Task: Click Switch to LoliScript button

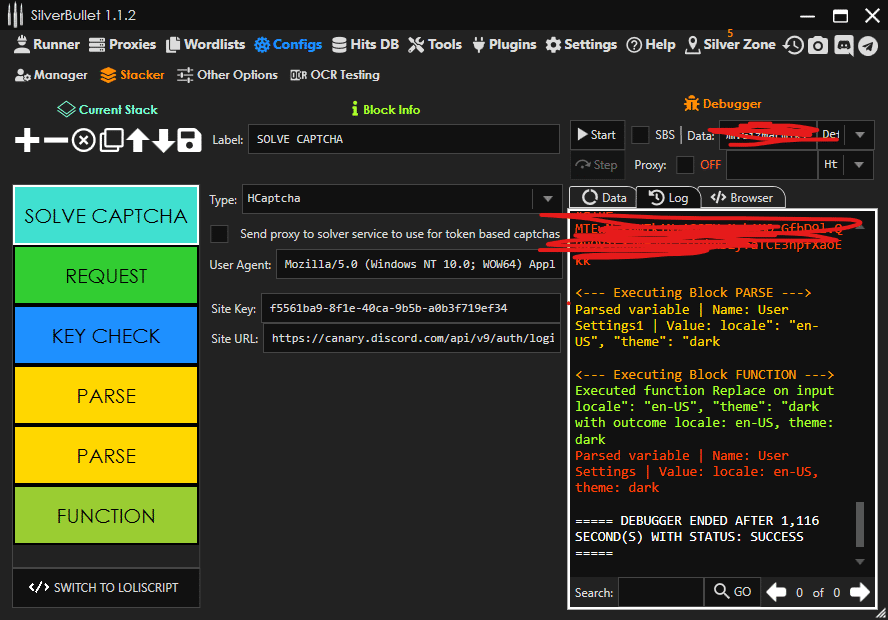Action: click(105, 587)
